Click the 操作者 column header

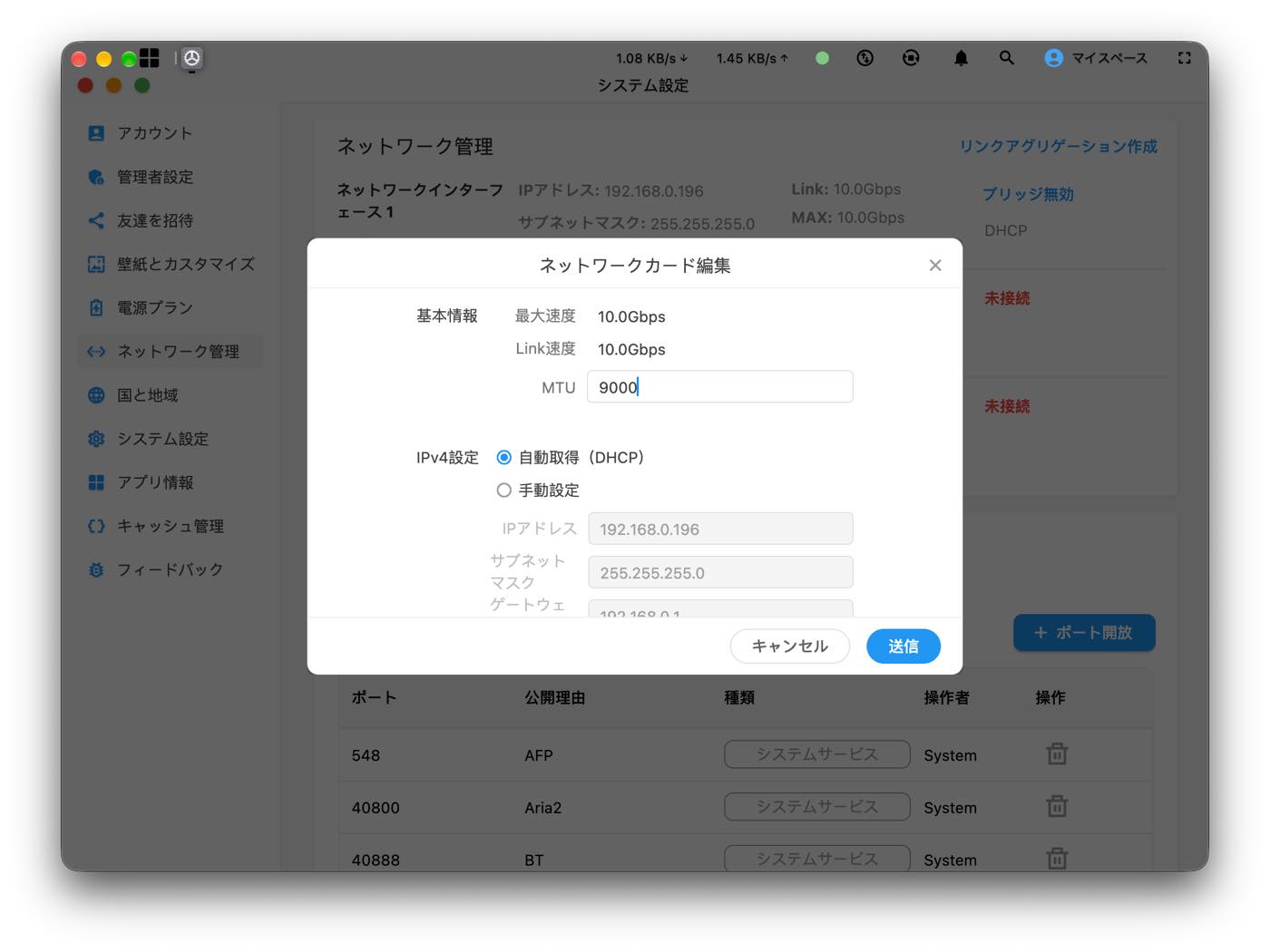coord(947,697)
